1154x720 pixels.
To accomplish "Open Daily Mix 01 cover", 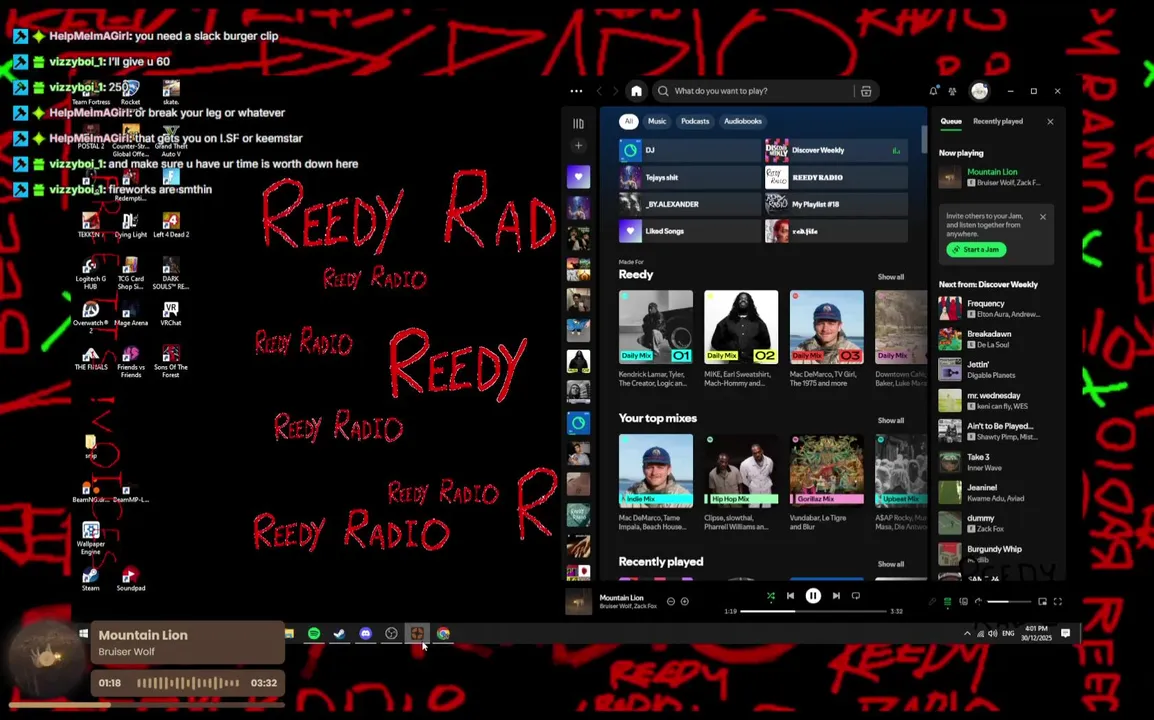I will 656,327.
